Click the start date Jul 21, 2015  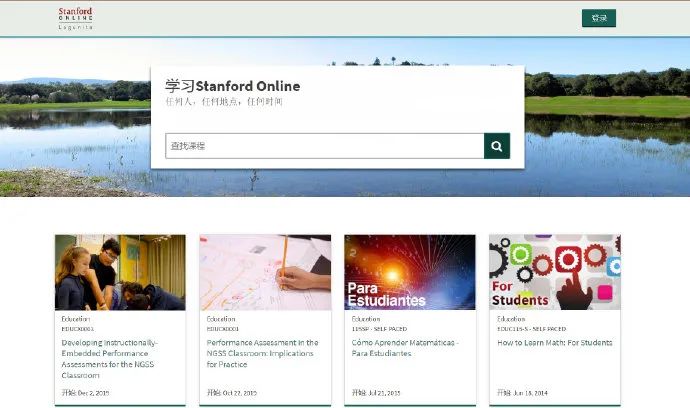[x=376, y=393]
